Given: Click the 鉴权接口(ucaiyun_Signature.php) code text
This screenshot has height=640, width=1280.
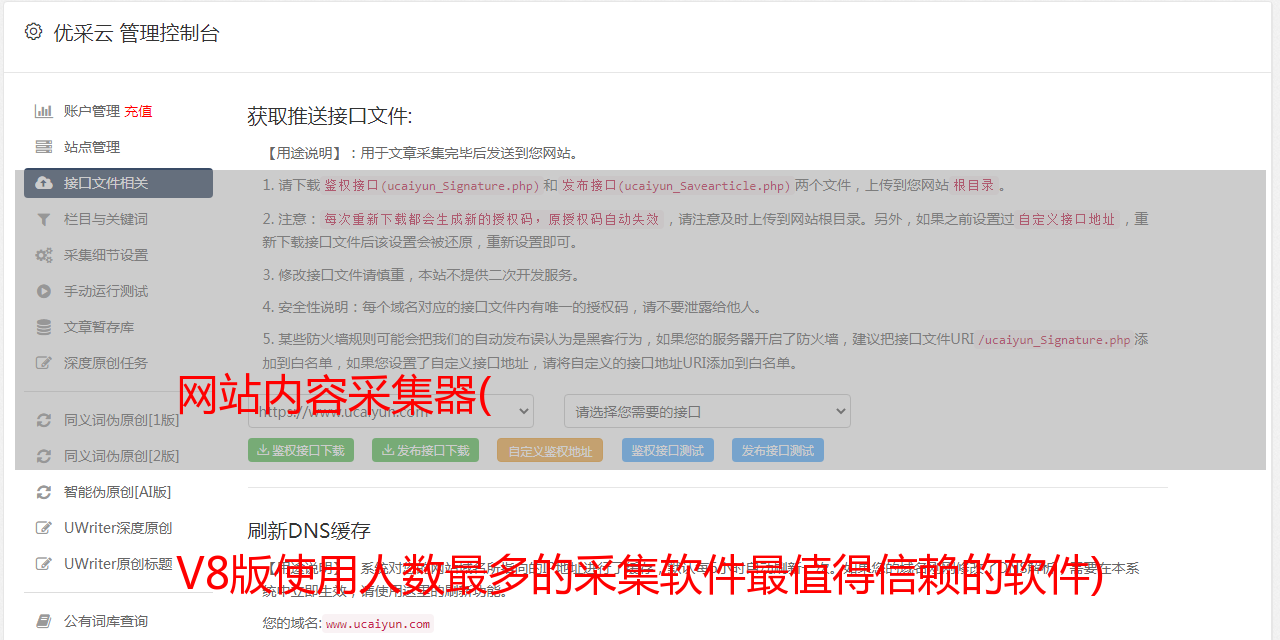Looking at the screenshot, I should point(431,186).
